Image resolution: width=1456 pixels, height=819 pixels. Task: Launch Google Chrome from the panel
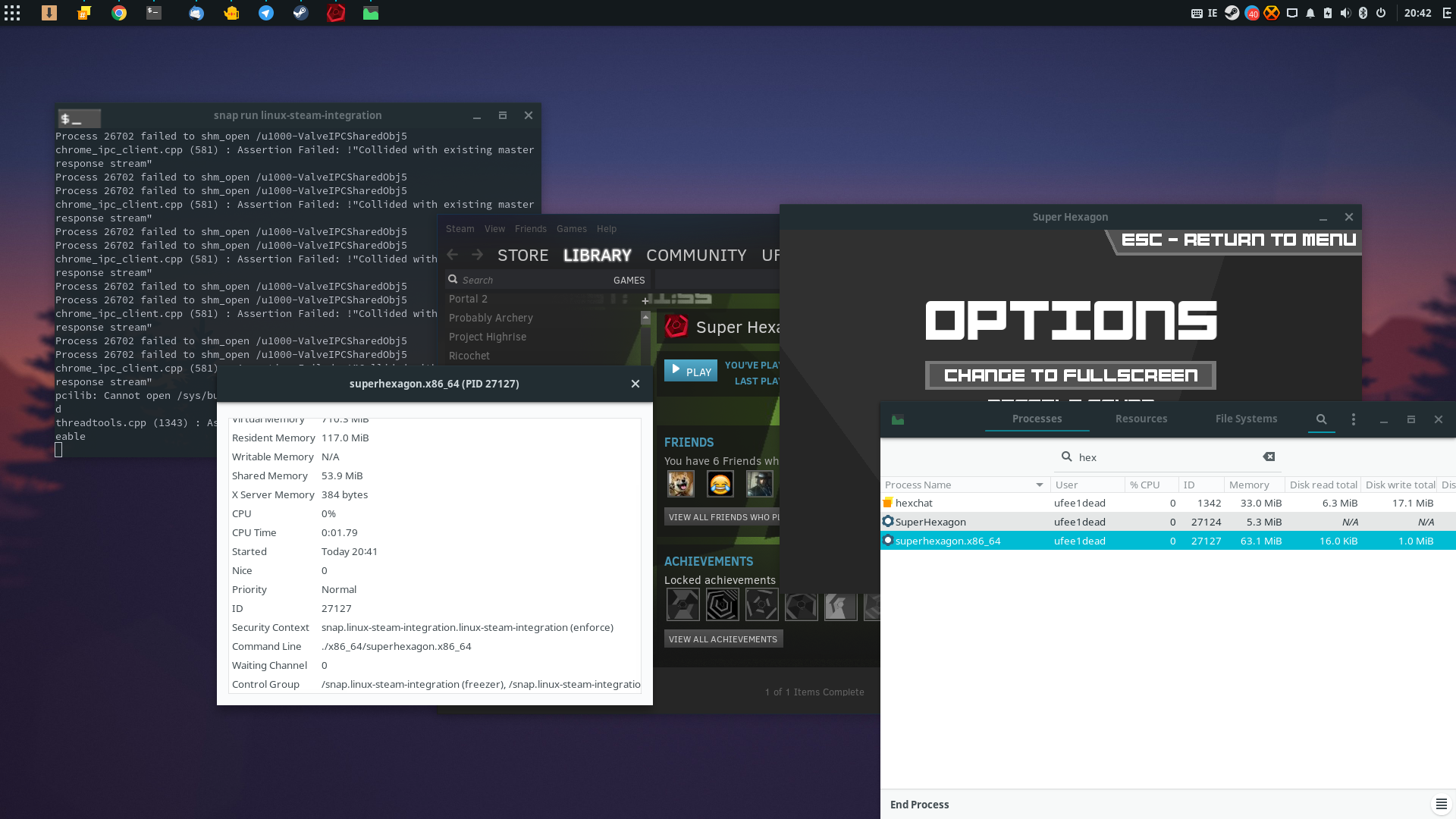click(119, 13)
